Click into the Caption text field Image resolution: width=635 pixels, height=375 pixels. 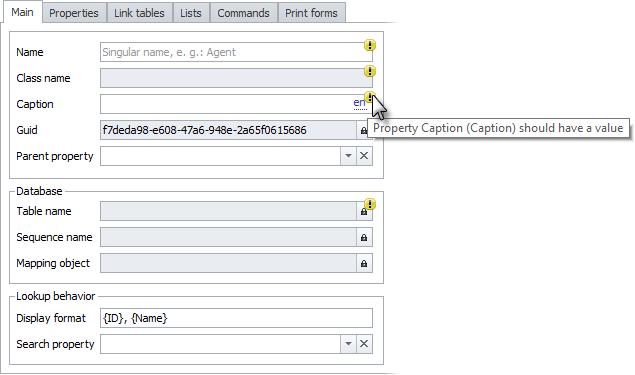227,104
